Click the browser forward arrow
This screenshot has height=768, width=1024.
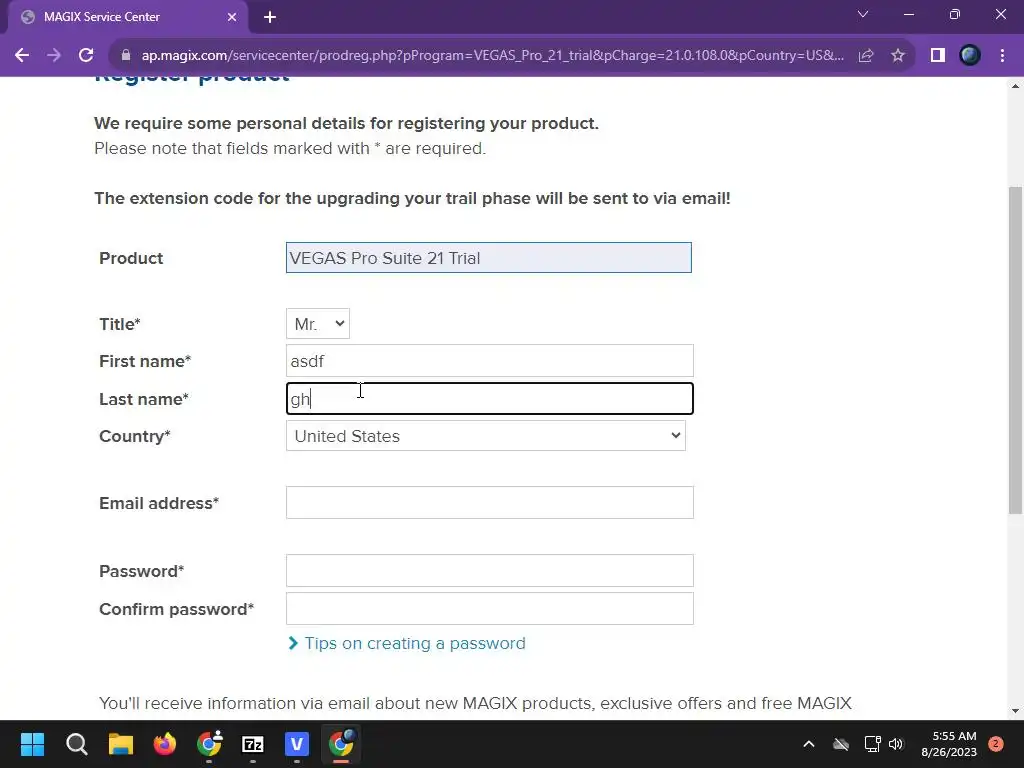point(54,56)
